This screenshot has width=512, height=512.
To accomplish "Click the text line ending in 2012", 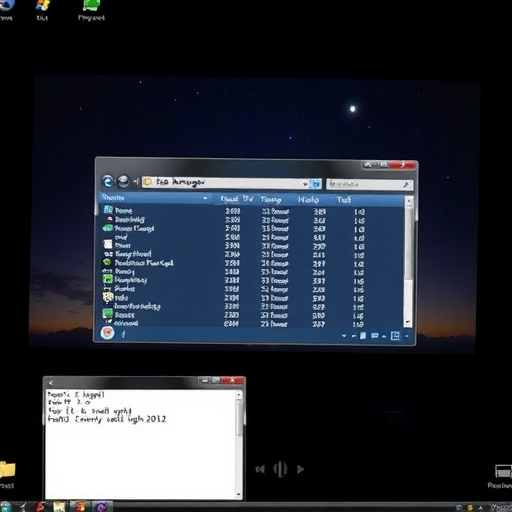I will (x=107, y=419).
